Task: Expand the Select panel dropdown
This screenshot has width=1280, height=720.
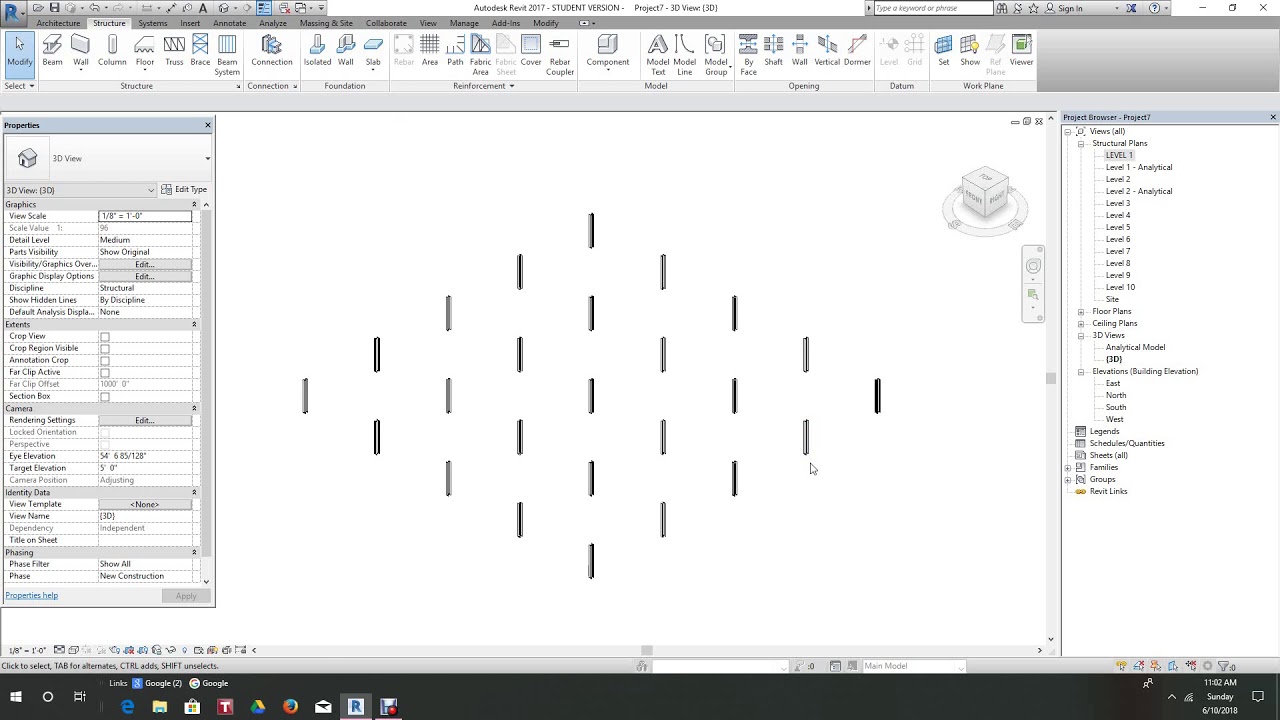Action: (19, 86)
